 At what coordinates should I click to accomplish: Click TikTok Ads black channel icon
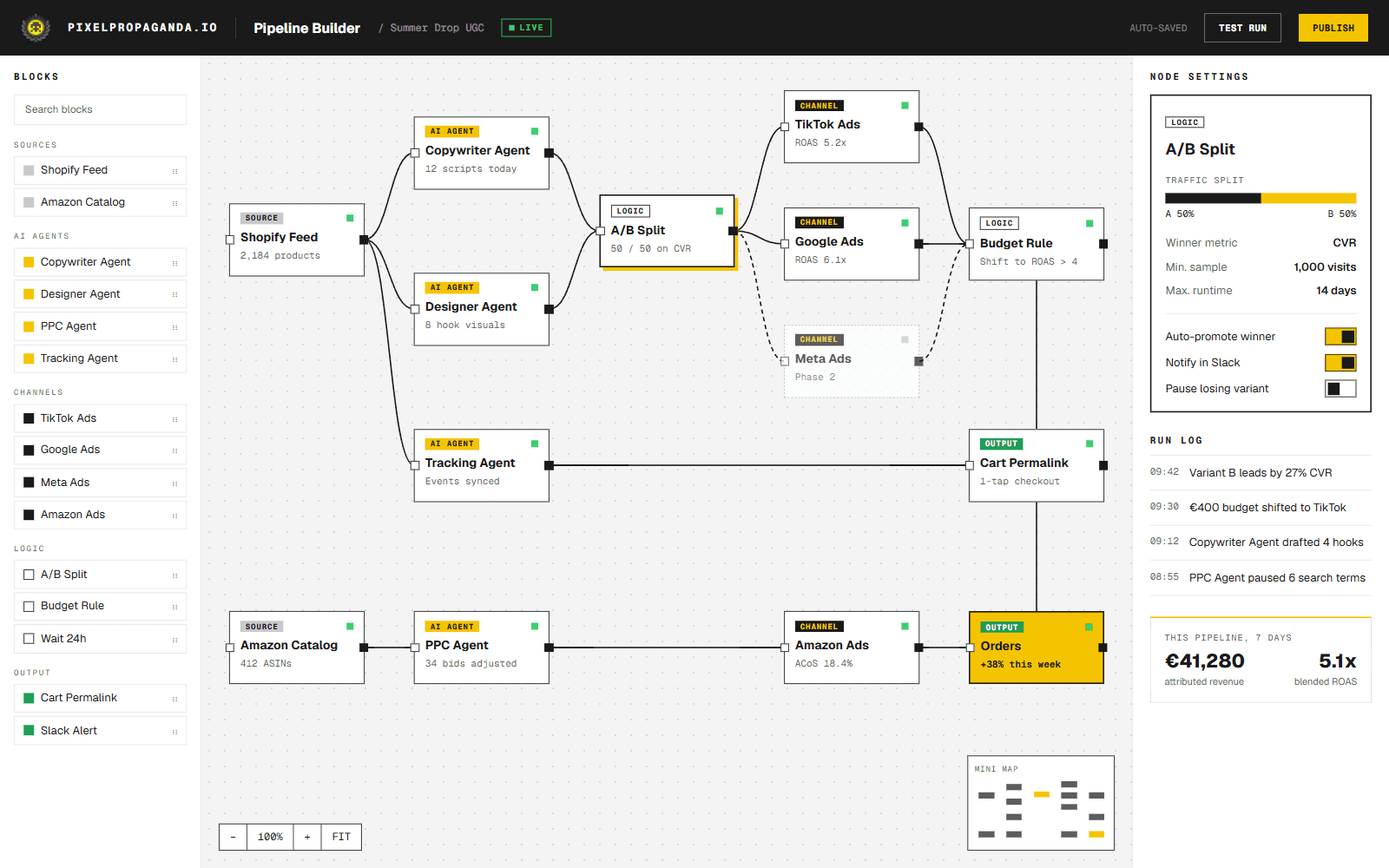pyautogui.click(x=29, y=418)
